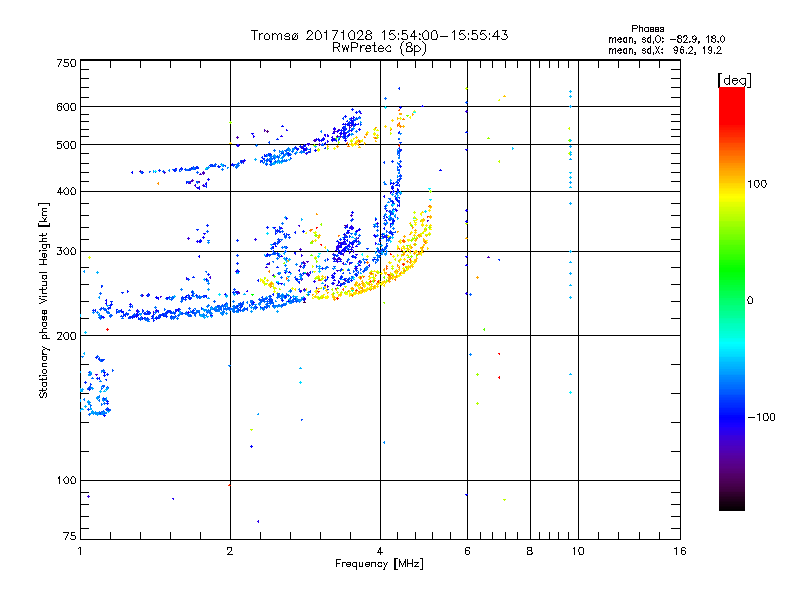800x600 pixels.
Task: Click 'mean, sd,O: -82.9, 18.0' statistic
Action: coord(666,39)
